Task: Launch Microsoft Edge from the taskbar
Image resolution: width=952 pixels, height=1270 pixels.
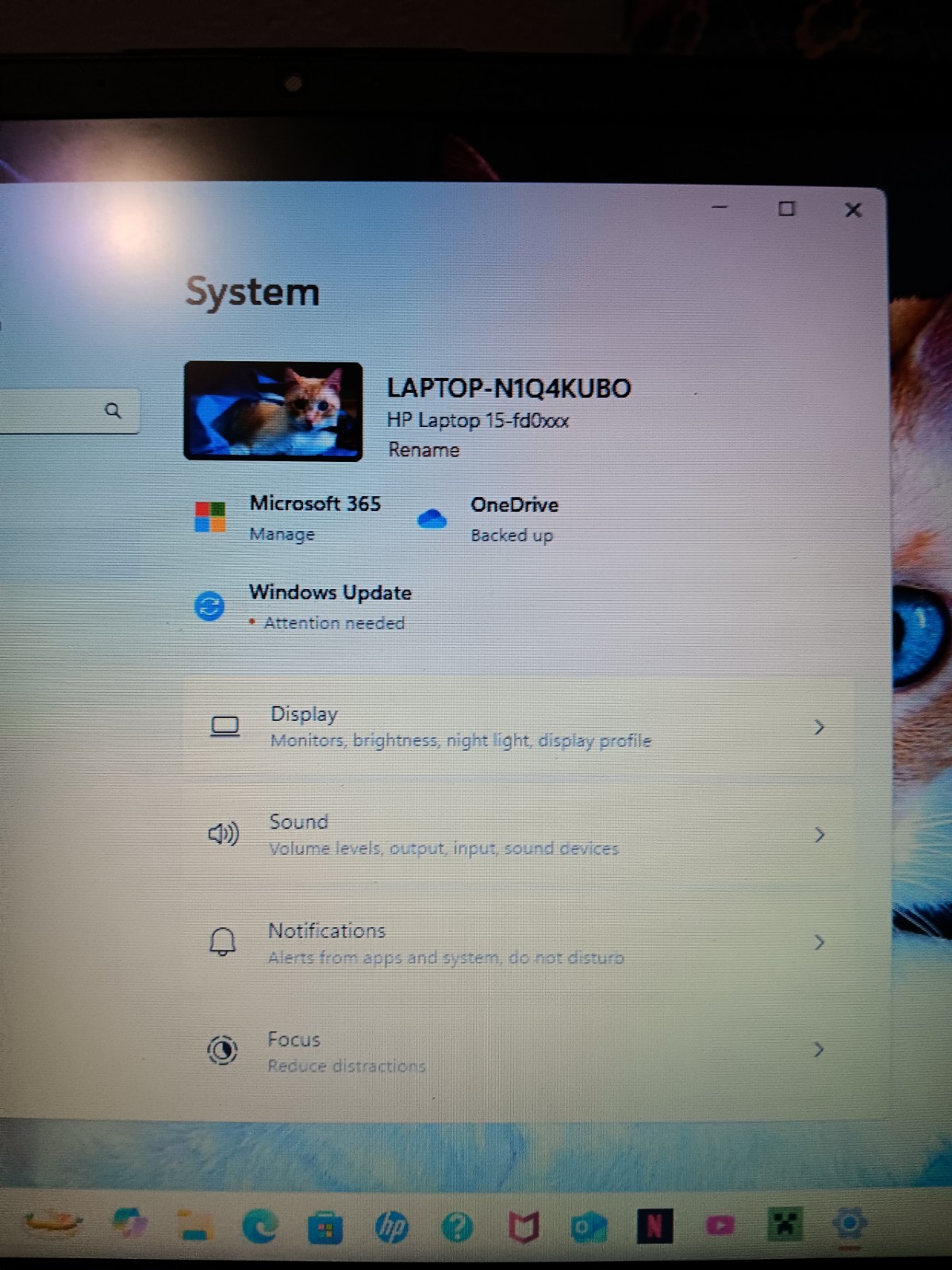Action: (260, 1226)
